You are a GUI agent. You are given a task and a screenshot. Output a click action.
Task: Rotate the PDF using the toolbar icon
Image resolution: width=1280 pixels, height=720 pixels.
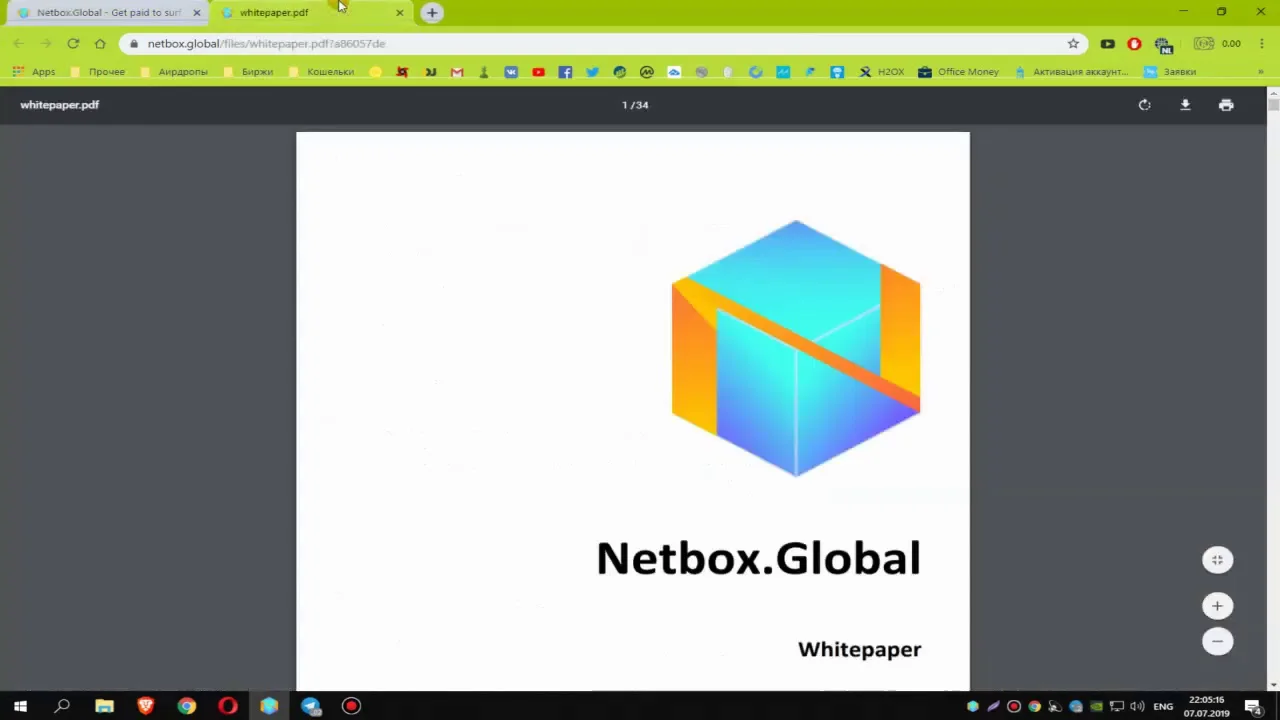(x=1144, y=105)
